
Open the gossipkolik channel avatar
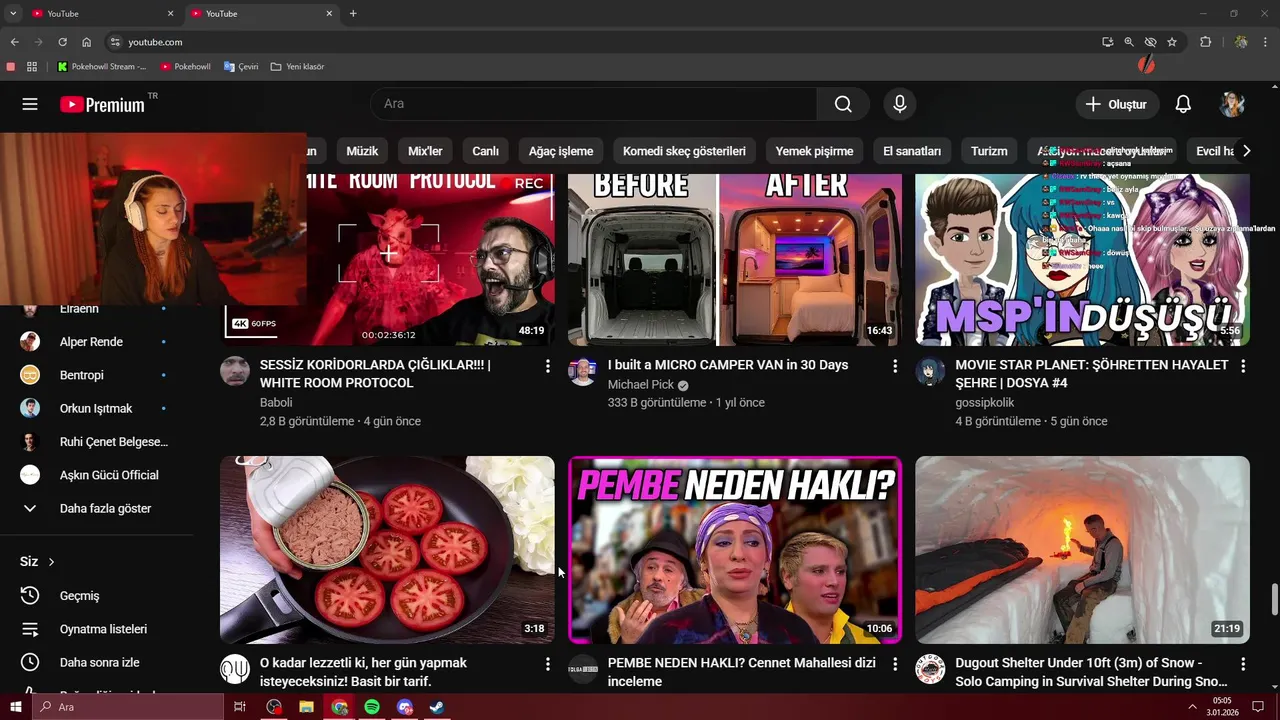pos(930,371)
